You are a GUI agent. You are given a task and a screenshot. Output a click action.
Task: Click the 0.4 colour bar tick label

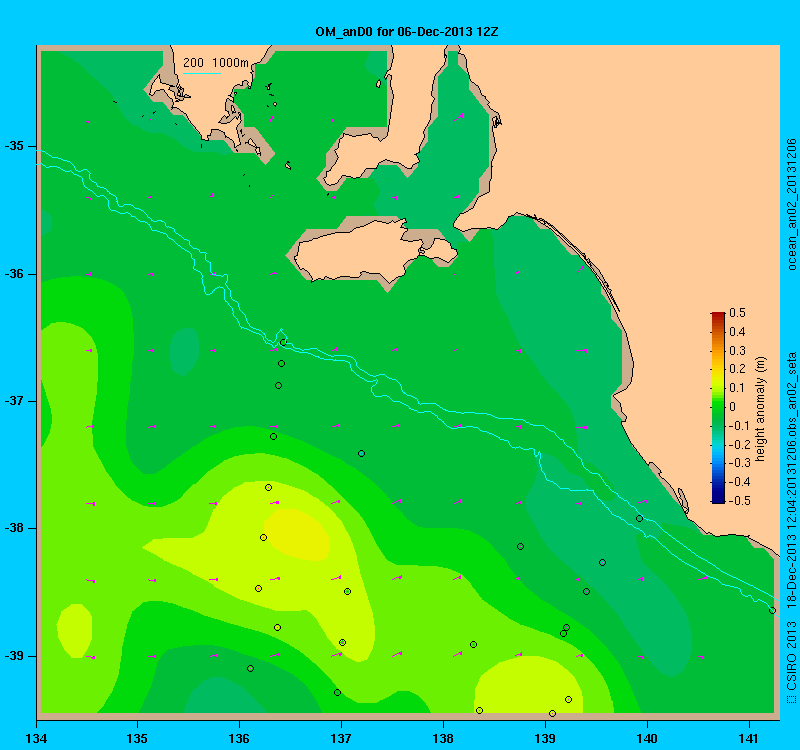(x=737, y=332)
